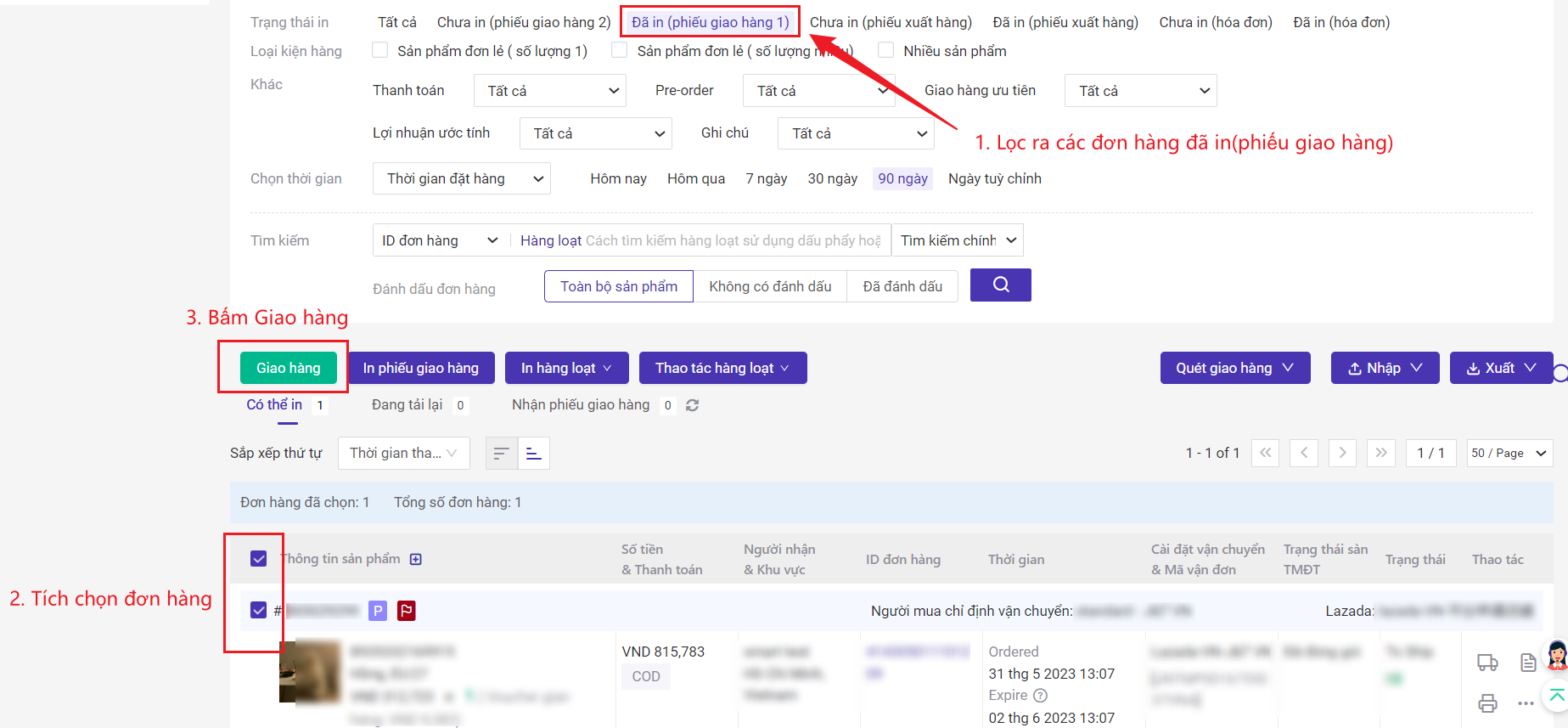Open the customer support avatar icon

1556,656
